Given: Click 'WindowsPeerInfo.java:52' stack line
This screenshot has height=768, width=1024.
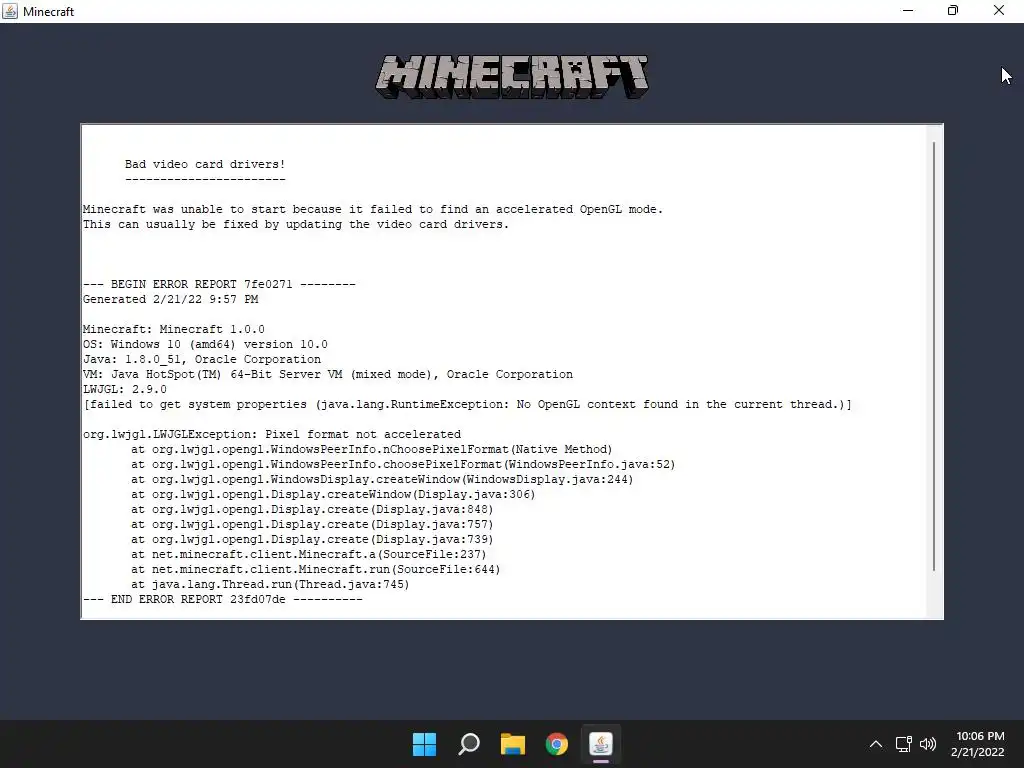Looking at the screenshot, I should click(403, 464).
